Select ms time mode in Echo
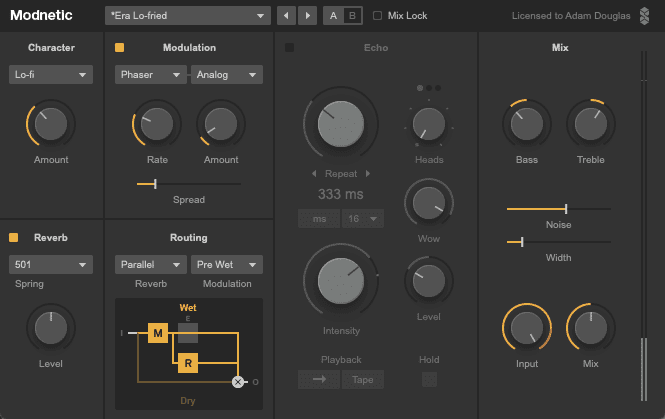Screen dimensions: 665x419 (x=319, y=218)
